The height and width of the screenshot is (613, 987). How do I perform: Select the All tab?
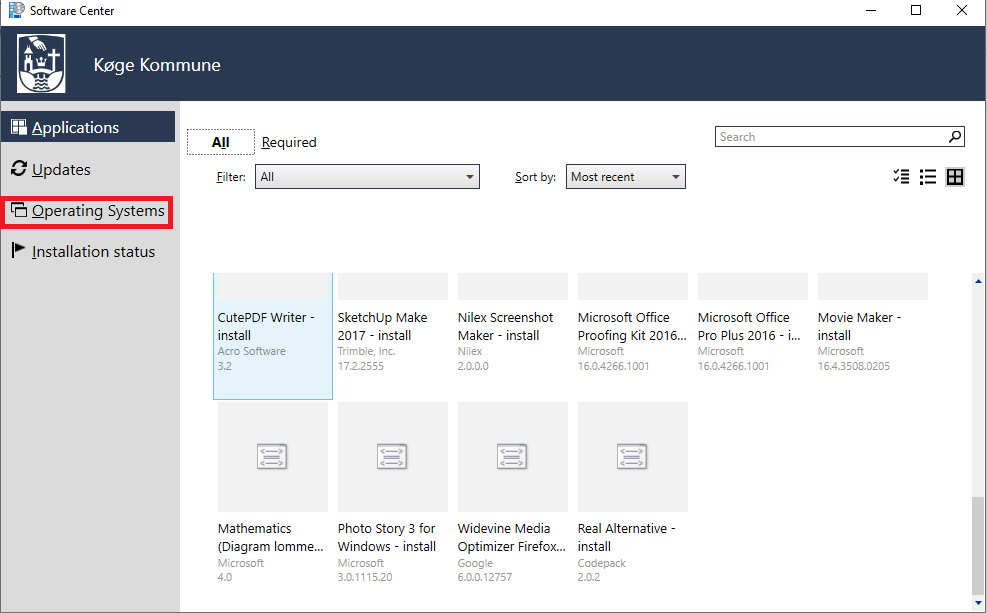(x=221, y=142)
